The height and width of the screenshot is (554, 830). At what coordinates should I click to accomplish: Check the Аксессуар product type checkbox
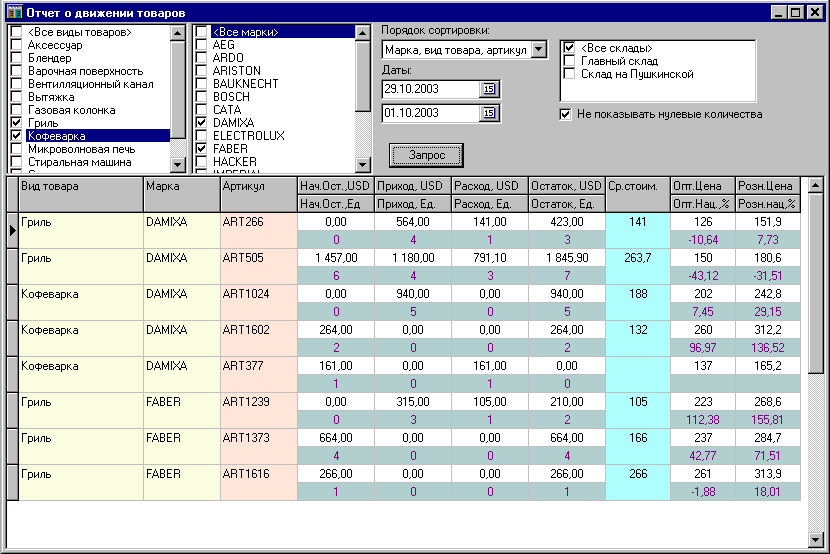tap(16, 45)
